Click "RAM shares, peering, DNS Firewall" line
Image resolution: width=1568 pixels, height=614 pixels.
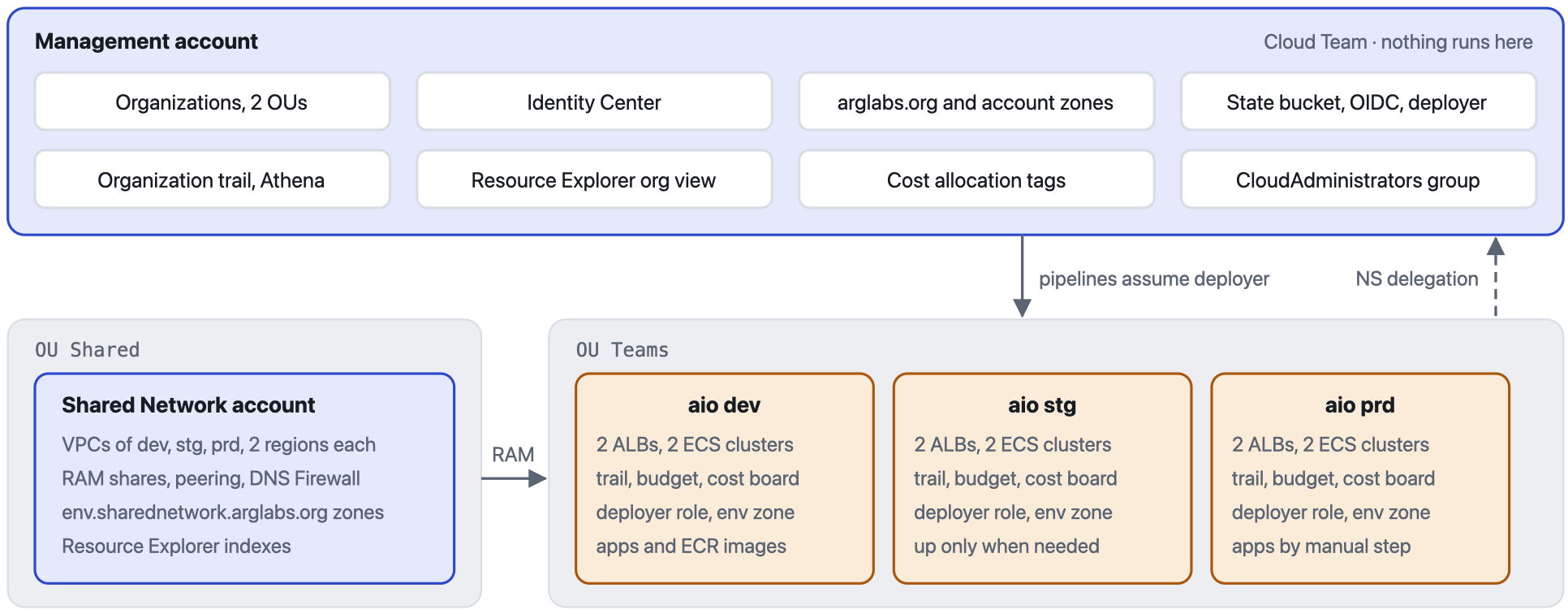click(211, 478)
